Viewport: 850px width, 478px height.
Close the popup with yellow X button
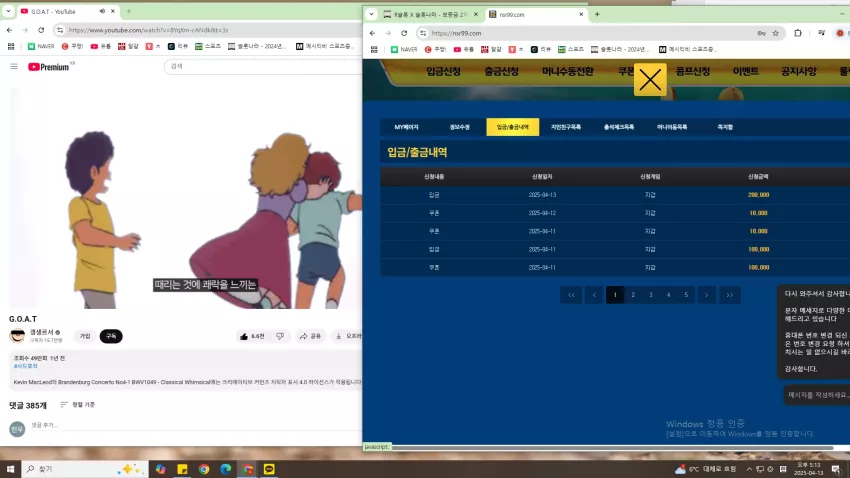(x=650, y=80)
